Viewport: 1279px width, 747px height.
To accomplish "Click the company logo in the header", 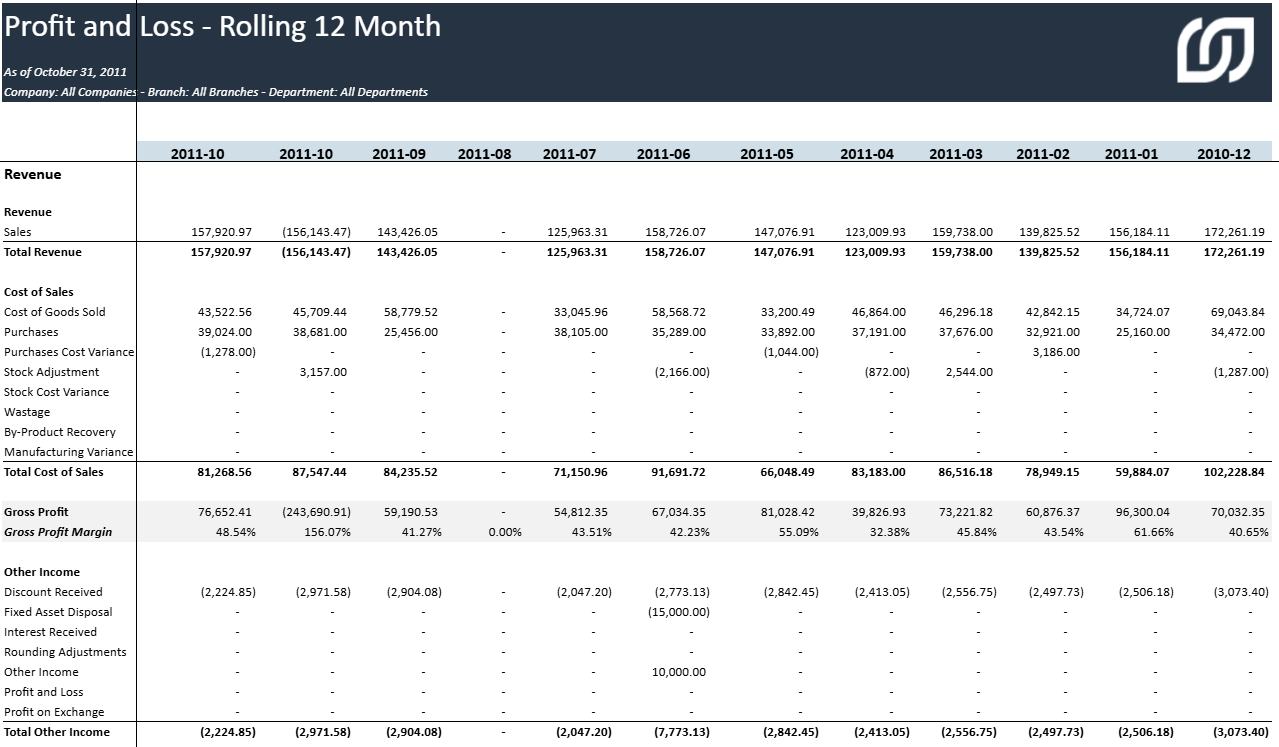I will tap(1214, 50).
